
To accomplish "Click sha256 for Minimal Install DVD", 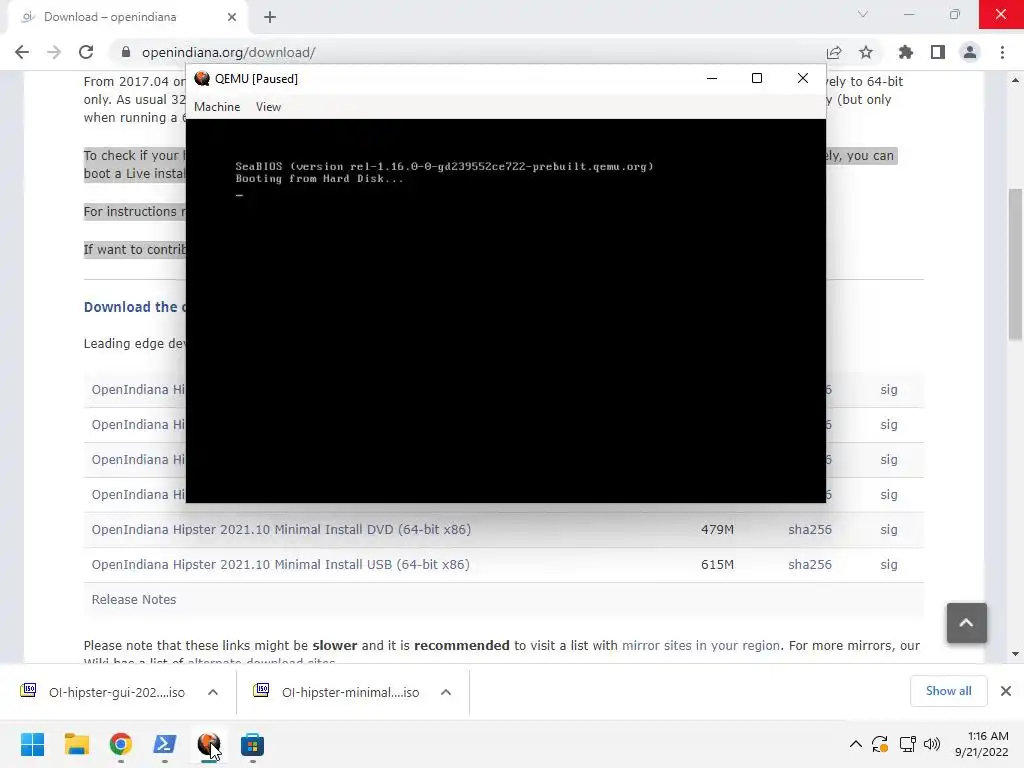I will tap(810, 530).
